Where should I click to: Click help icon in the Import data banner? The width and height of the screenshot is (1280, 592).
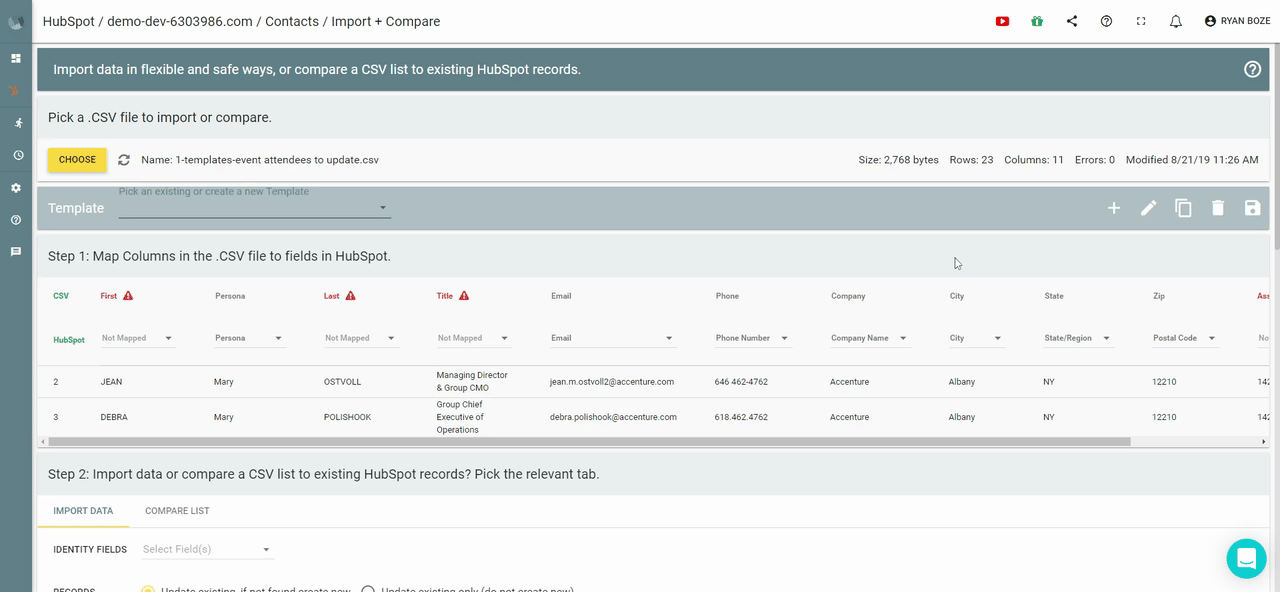pos(1252,69)
